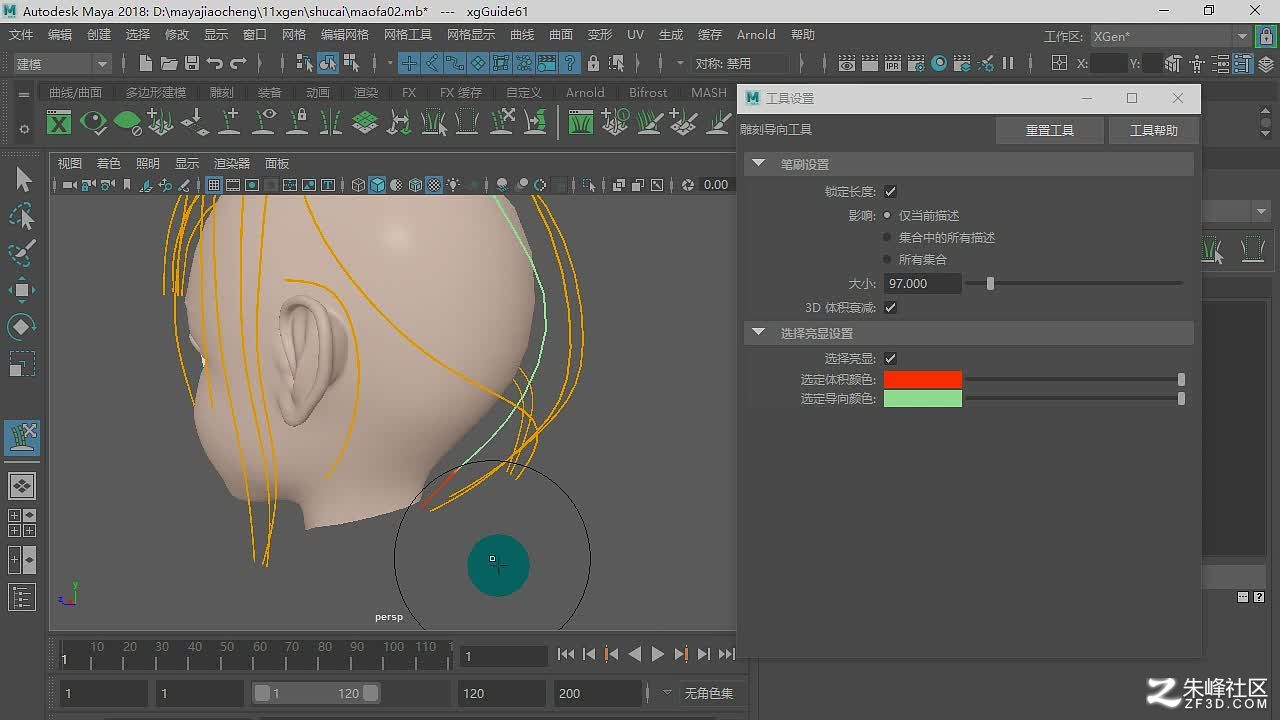This screenshot has width=1280, height=720.
Task: Open the 对称 symmetry dropdown
Action: pos(744,63)
